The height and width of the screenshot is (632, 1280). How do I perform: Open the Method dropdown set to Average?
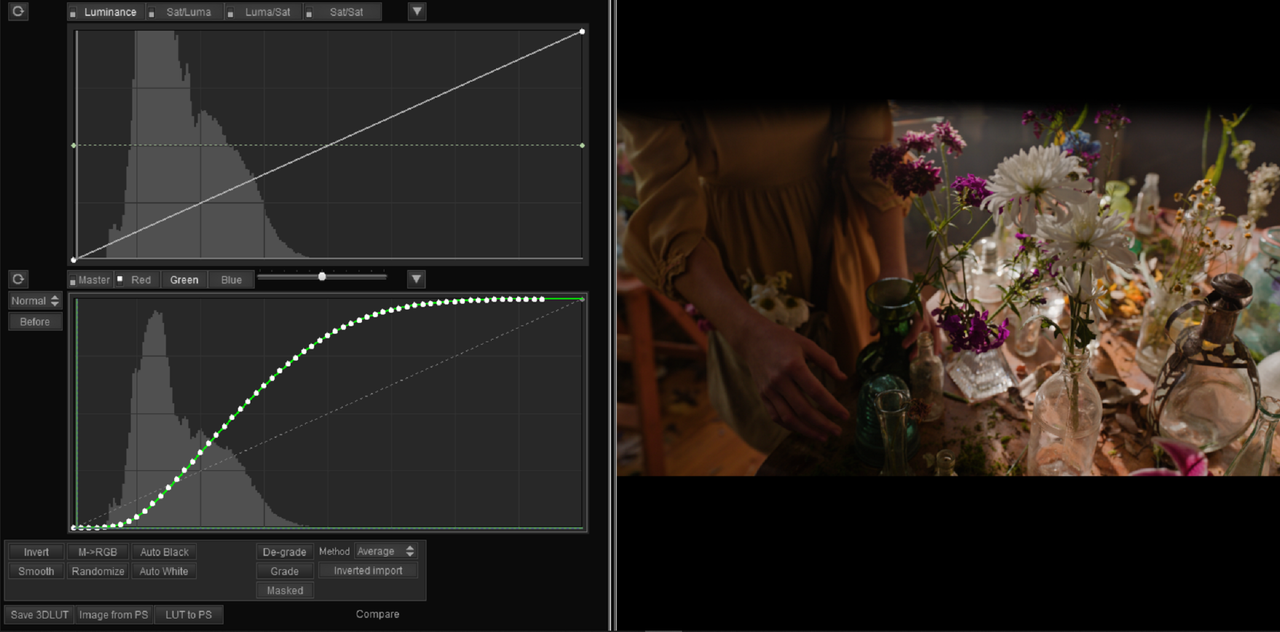387,551
